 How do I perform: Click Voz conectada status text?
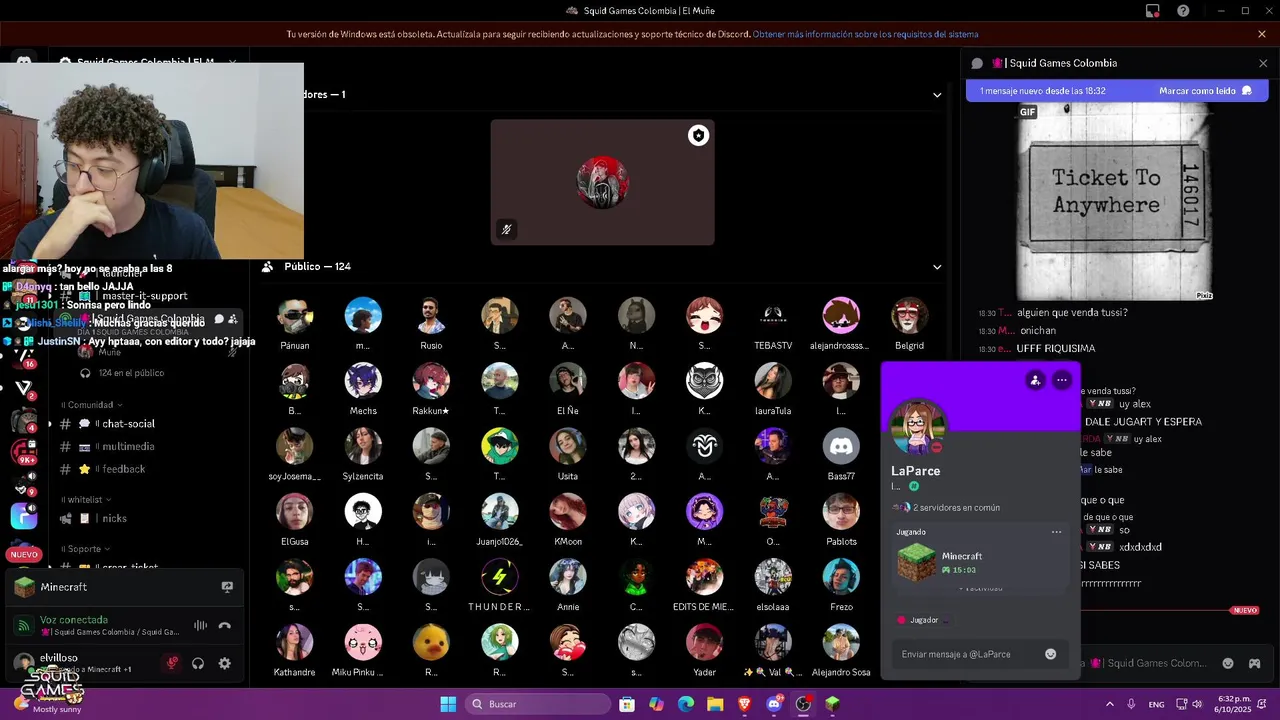click(x=74, y=620)
